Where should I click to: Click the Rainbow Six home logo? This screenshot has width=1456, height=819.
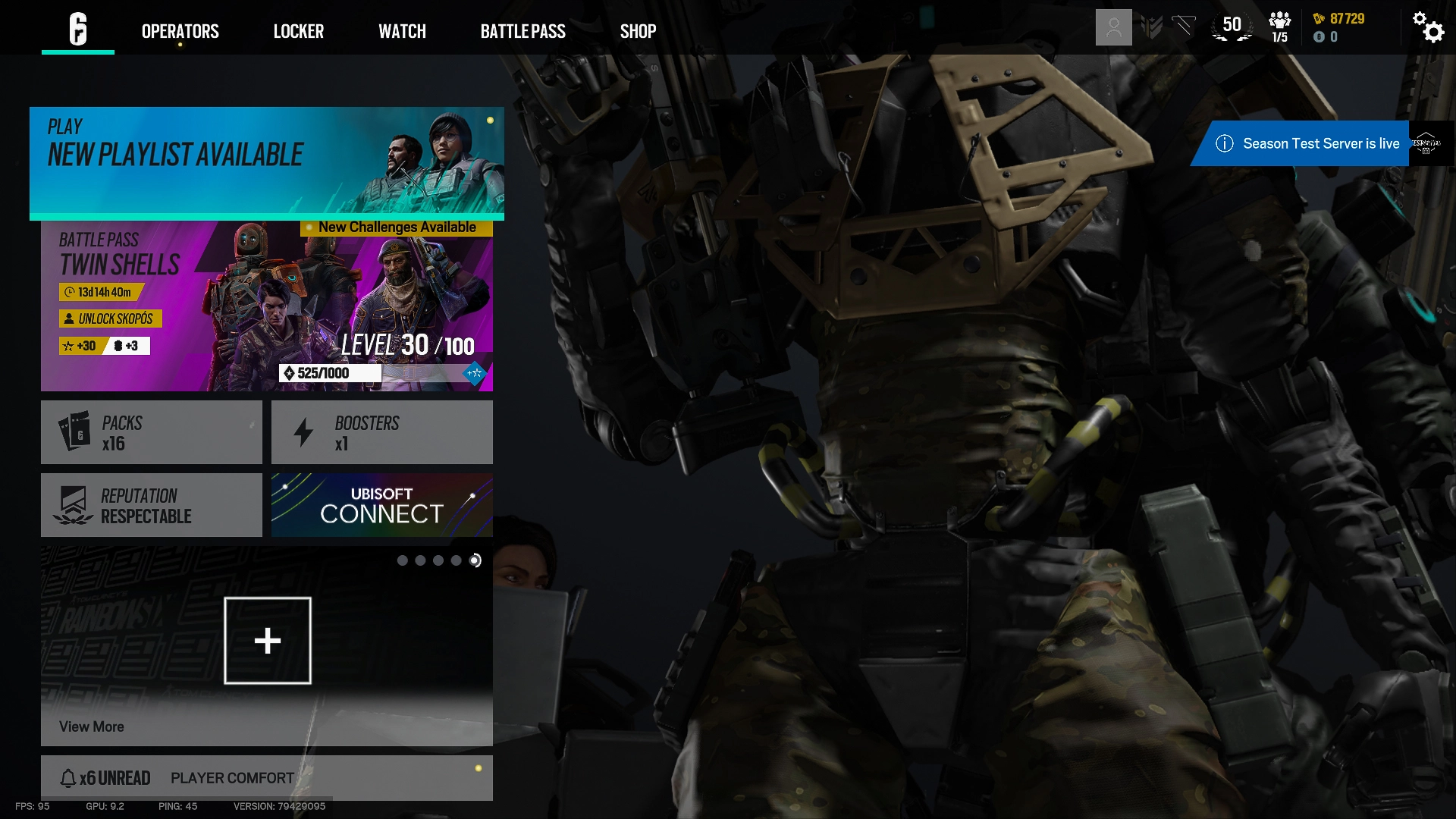pyautogui.click(x=78, y=29)
